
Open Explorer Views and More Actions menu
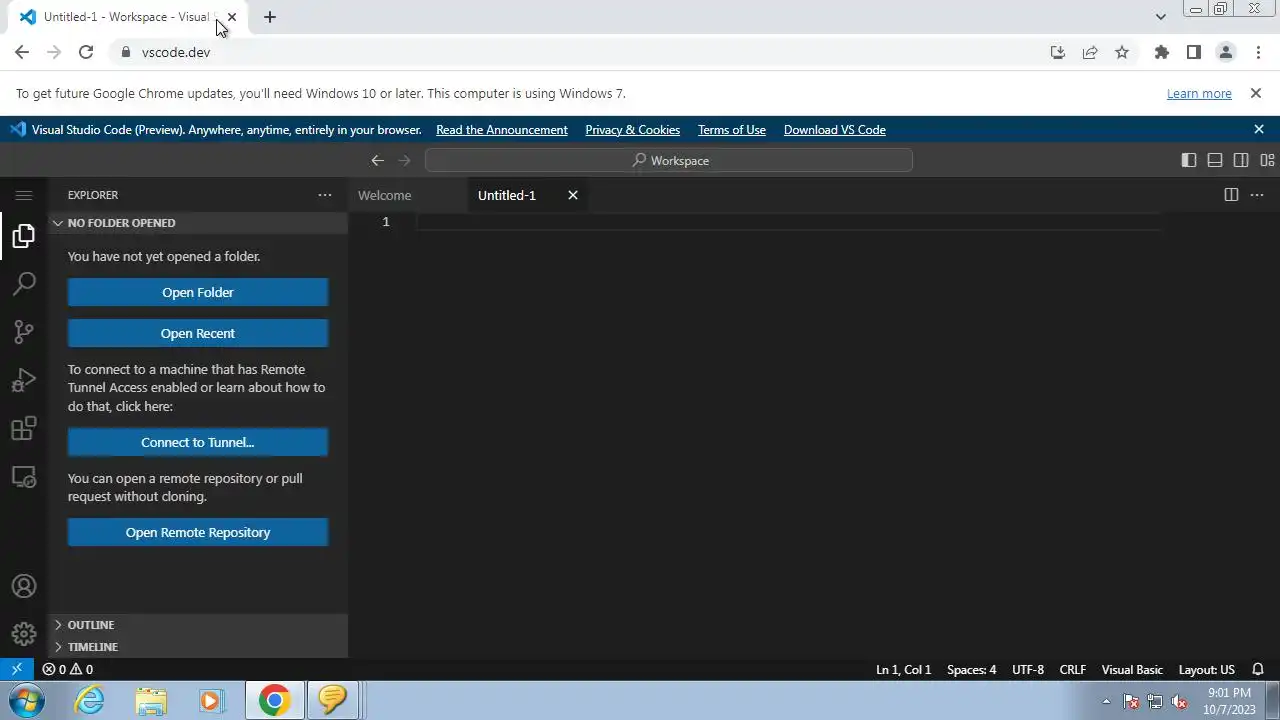[x=325, y=195]
